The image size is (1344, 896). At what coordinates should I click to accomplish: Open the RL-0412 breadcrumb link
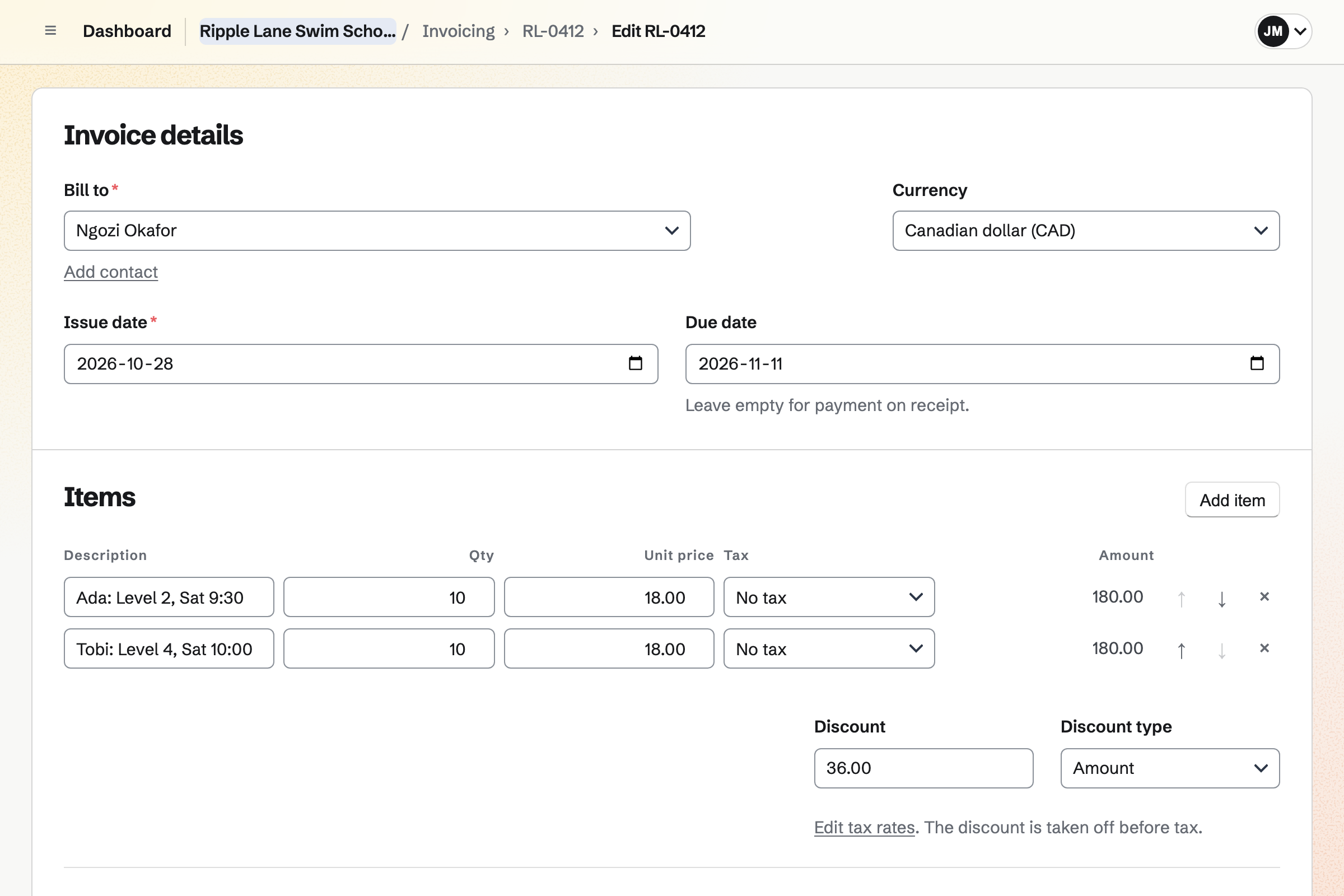click(553, 31)
